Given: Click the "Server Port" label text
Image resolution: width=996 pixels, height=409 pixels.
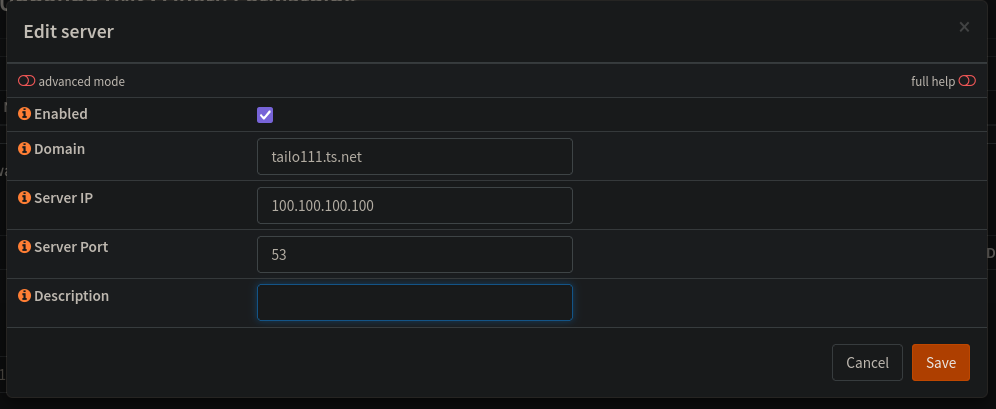Looking at the screenshot, I should 70,247.
